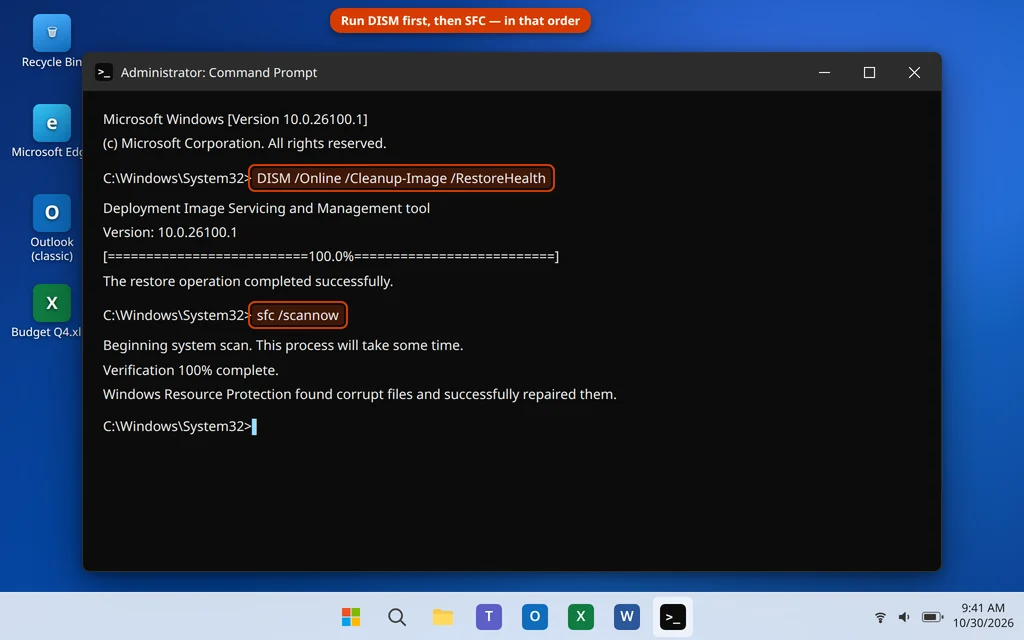Open Word from the taskbar

tap(626, 616)
